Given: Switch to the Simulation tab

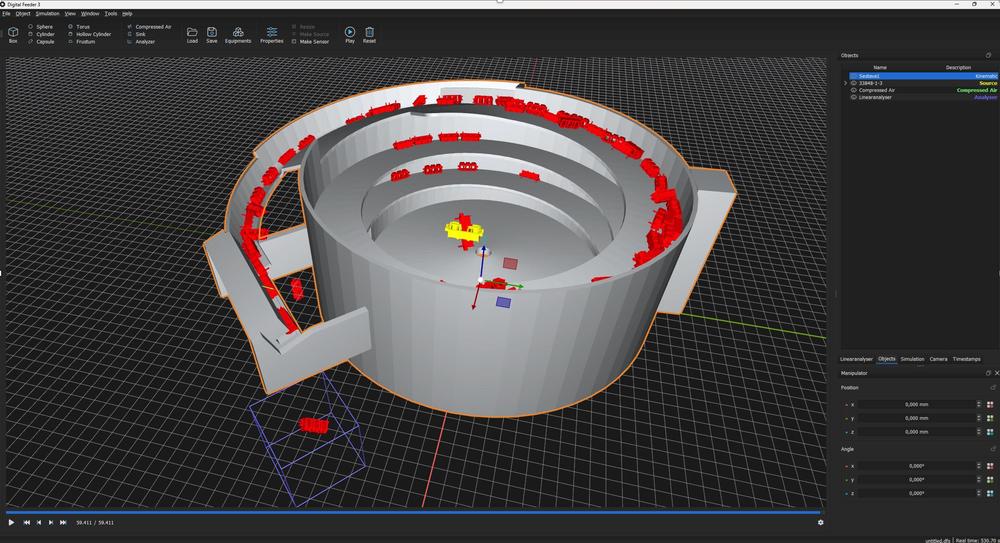Looking at the screenshot, I should (912, 359).
